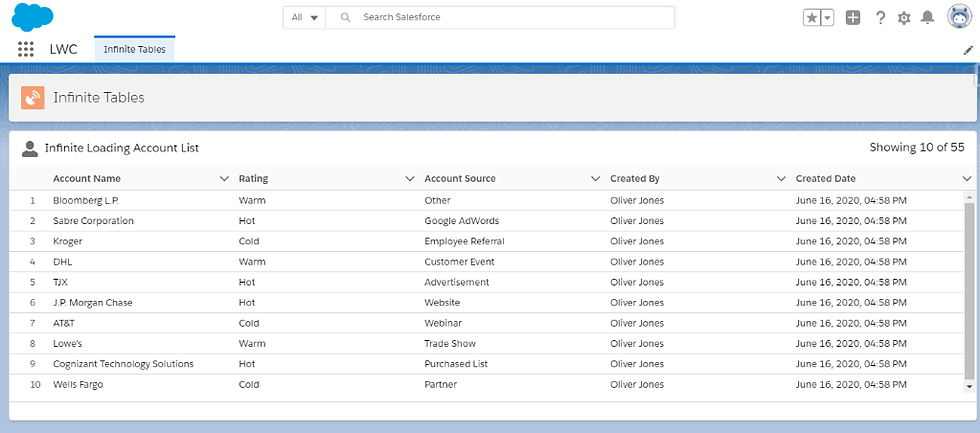Click the Infinite Tables page heading
This screenshot has height=433, width=980.
pyautogui.click(x=99, y=97)
